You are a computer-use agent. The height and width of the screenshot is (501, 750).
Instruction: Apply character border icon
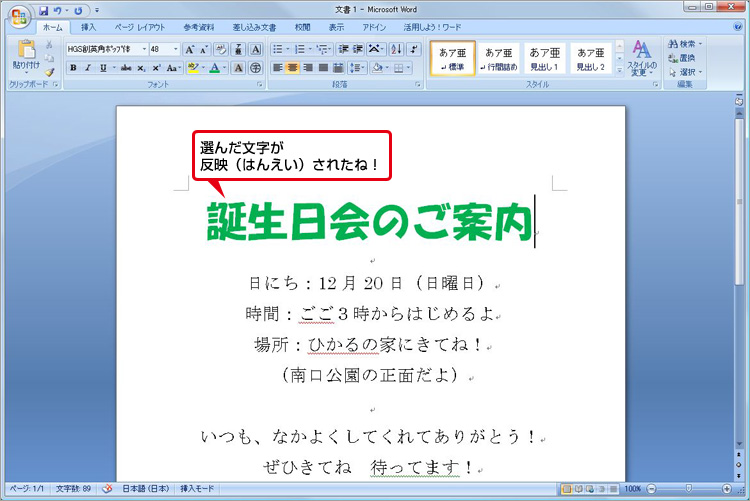[x=256, y=49]
